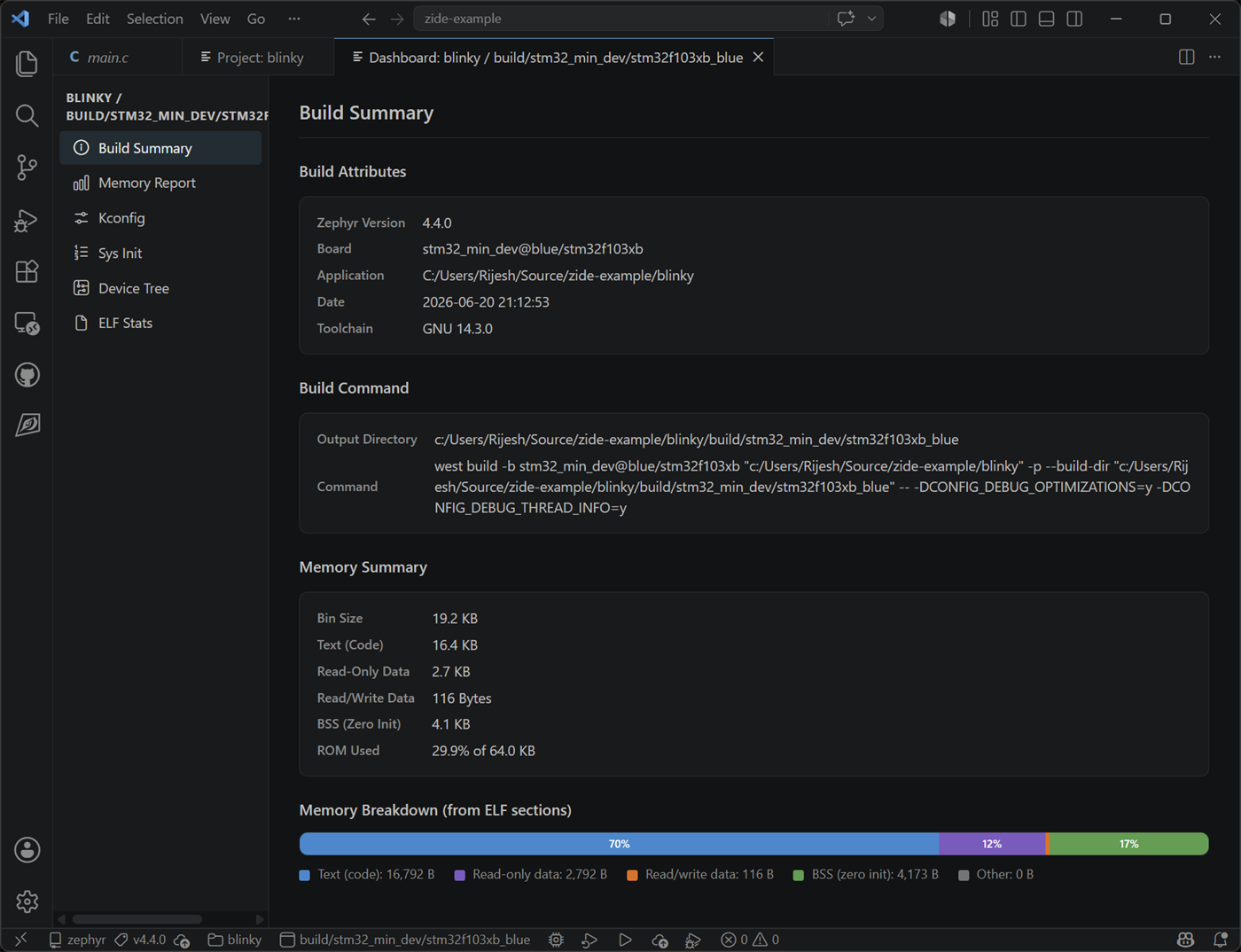Viewport: 1241px width, 952px height.
Task: Close the Dashboard: blinky tab
Action: click(758, 57)
